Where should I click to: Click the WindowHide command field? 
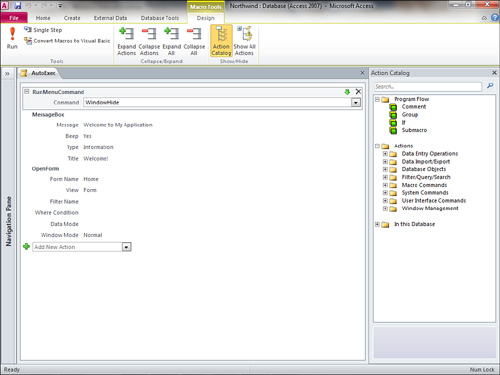217,103
